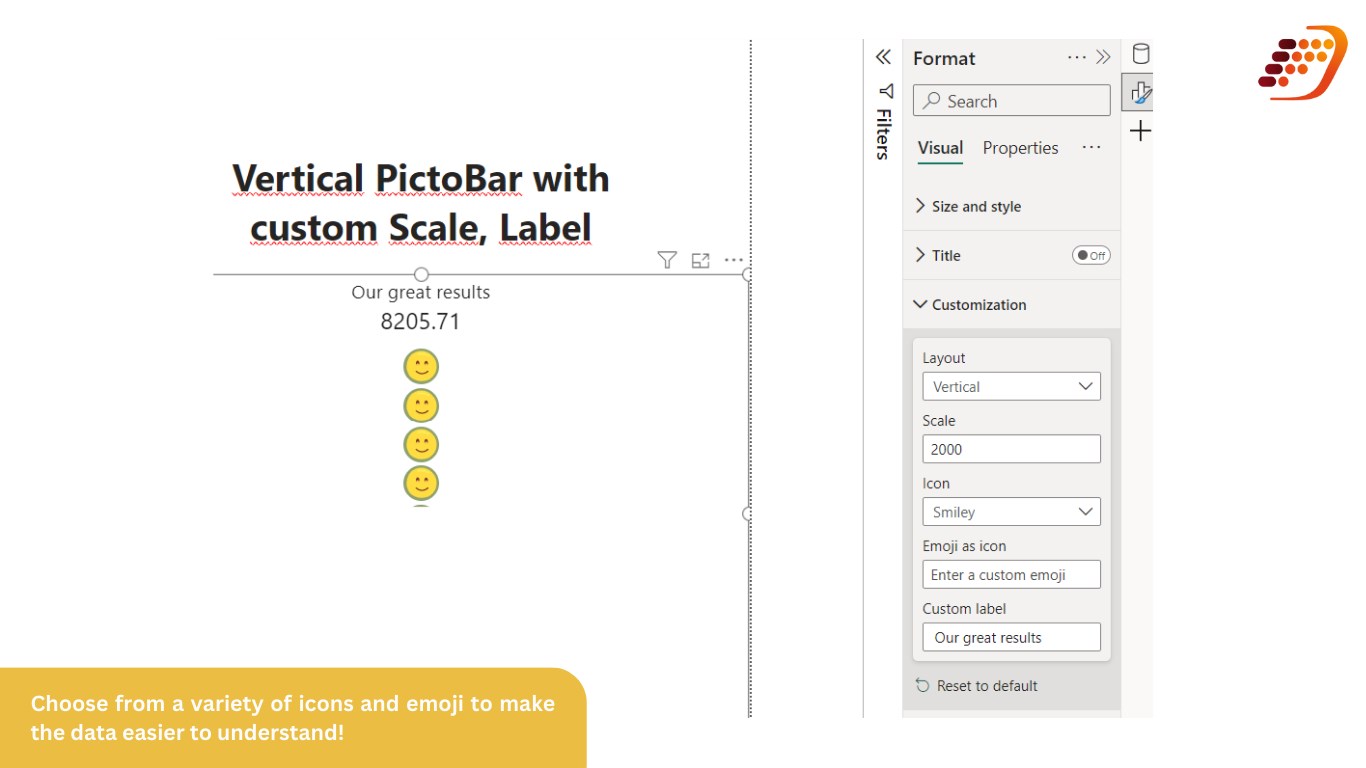
Task: Switch to the Properties tab
Action: point(1020,148)
